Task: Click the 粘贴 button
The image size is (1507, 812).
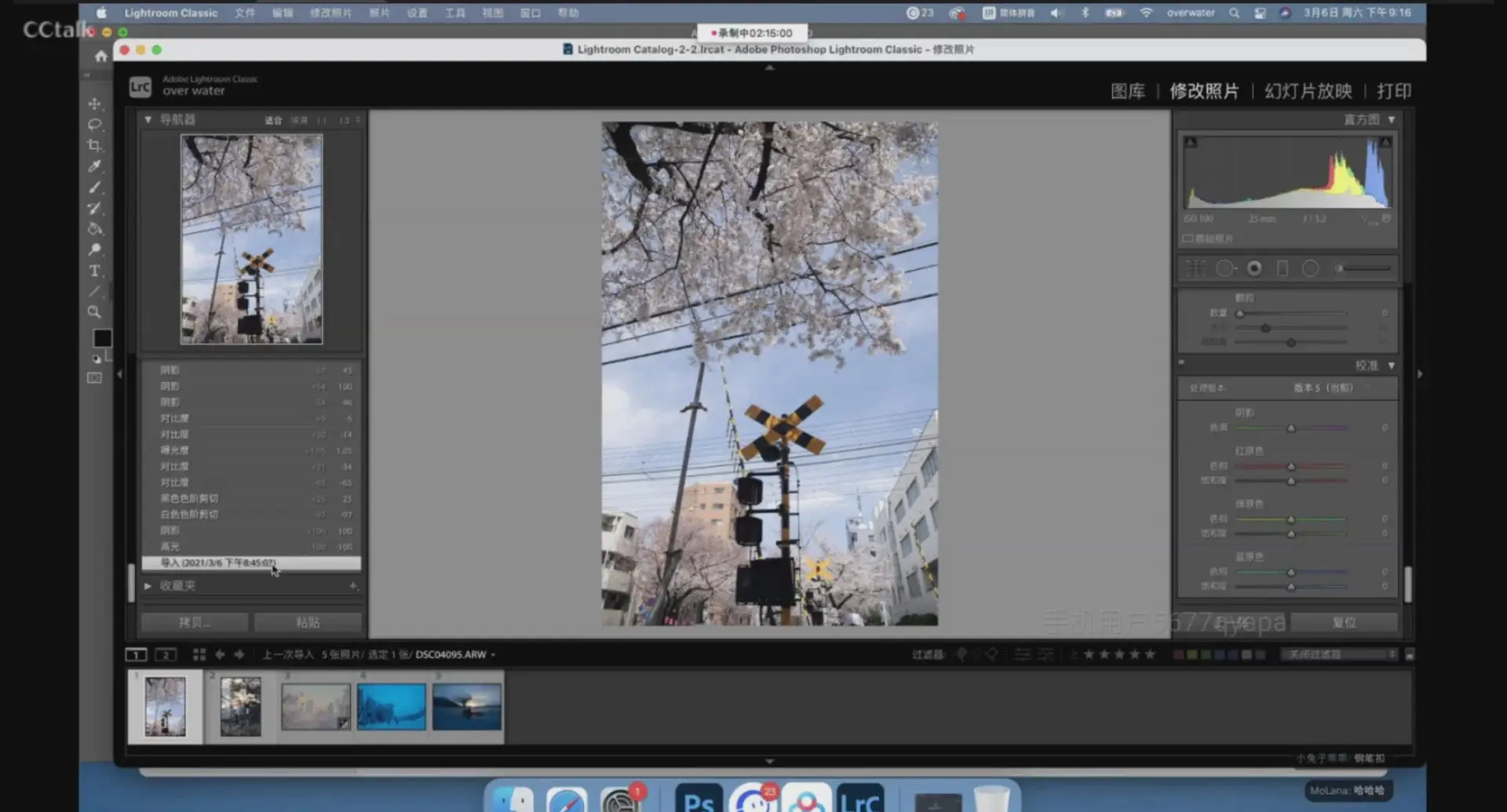Action: coord(308,622)
